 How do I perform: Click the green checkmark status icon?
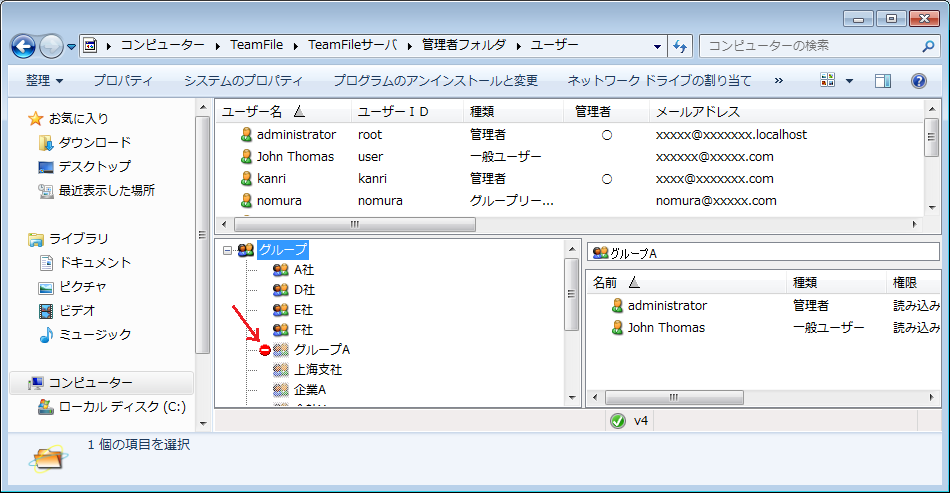(x=617, y=421)
